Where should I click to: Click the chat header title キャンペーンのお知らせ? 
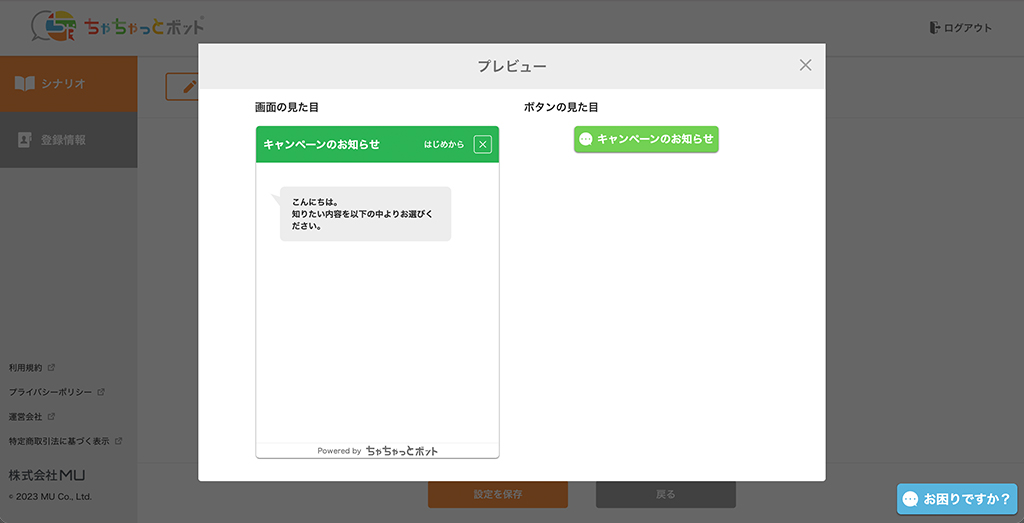point(321,145)
